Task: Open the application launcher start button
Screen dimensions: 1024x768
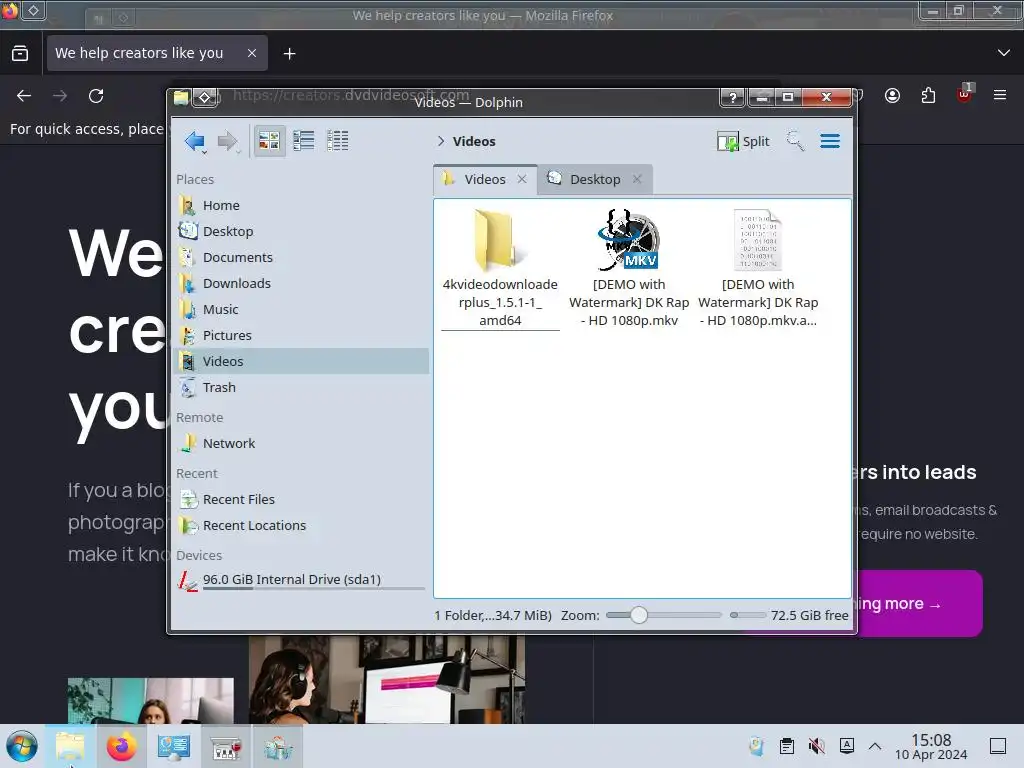Action: click(x=22, y=746)
